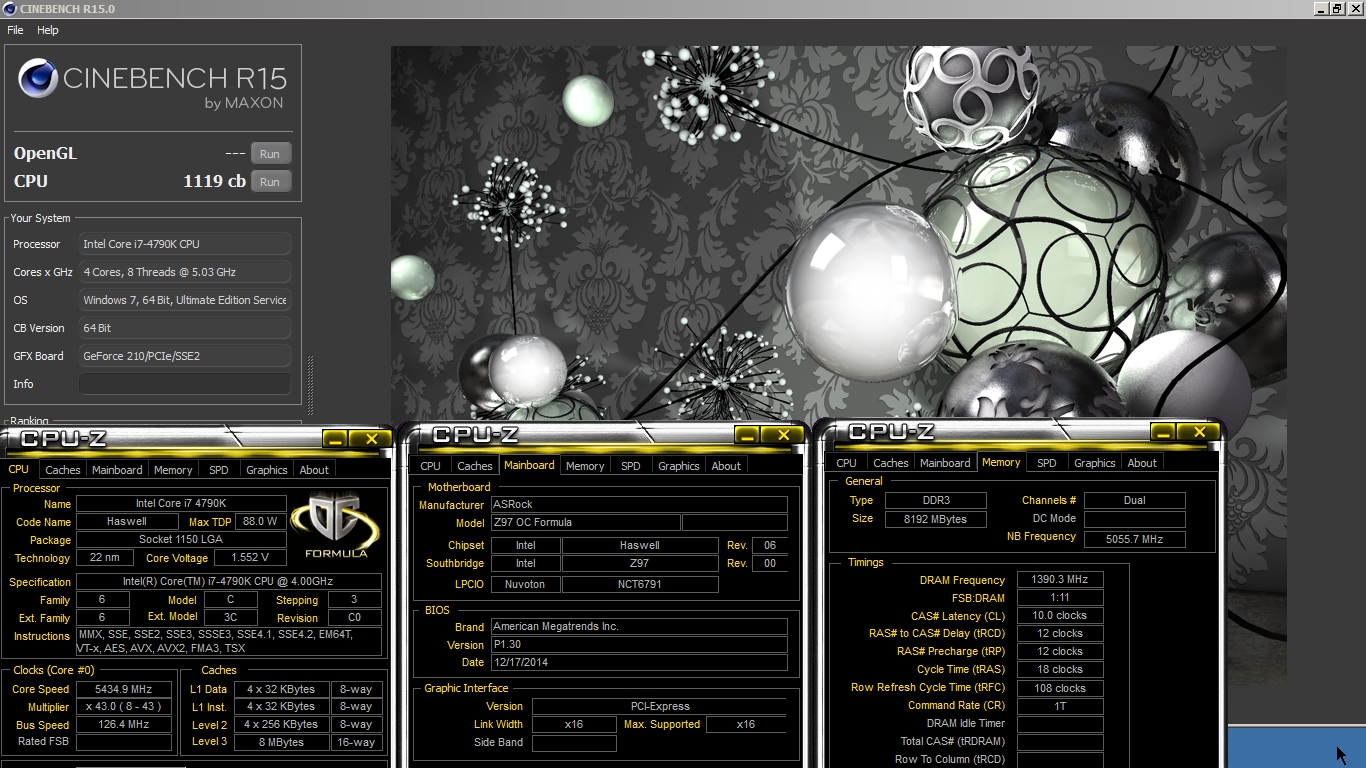1366x768 pixels.
Task: Click the Row Refresh Cycle Time 108 clocks value
Action: coord(1060,688)
